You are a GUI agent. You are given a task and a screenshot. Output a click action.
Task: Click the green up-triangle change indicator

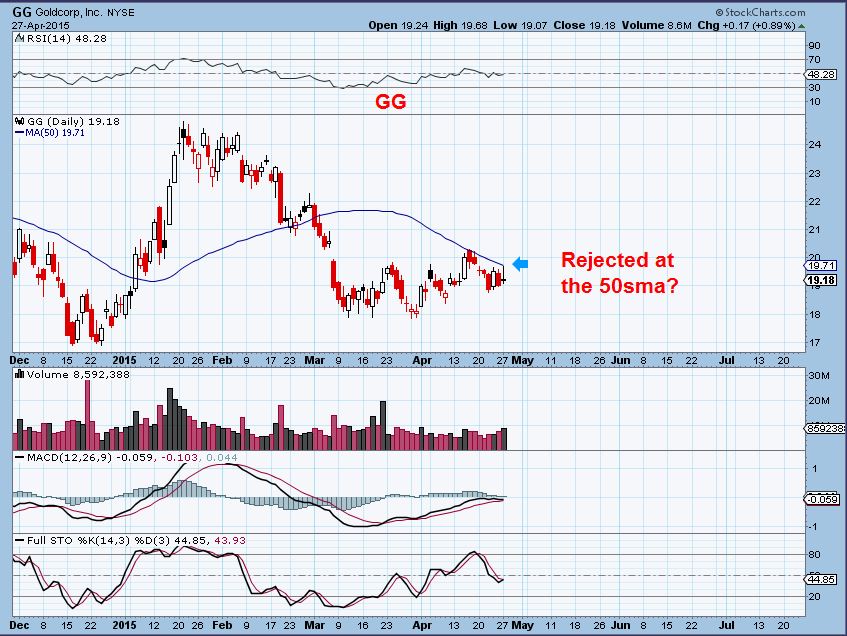(802, 25)
